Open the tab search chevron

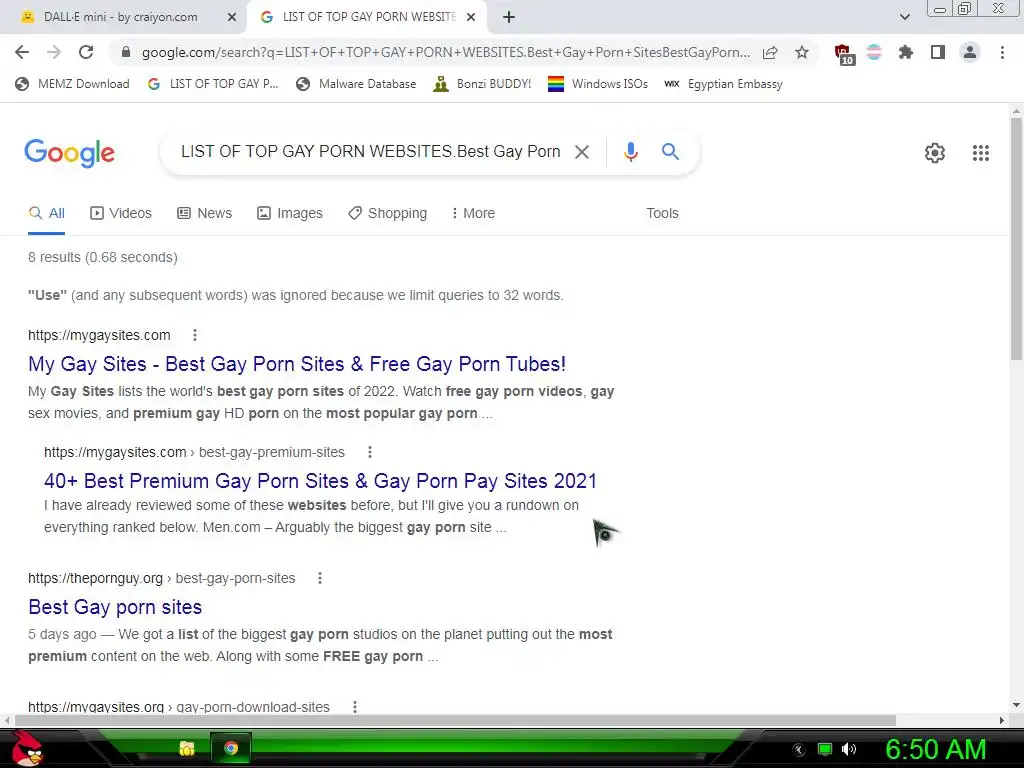pos(904,17)
